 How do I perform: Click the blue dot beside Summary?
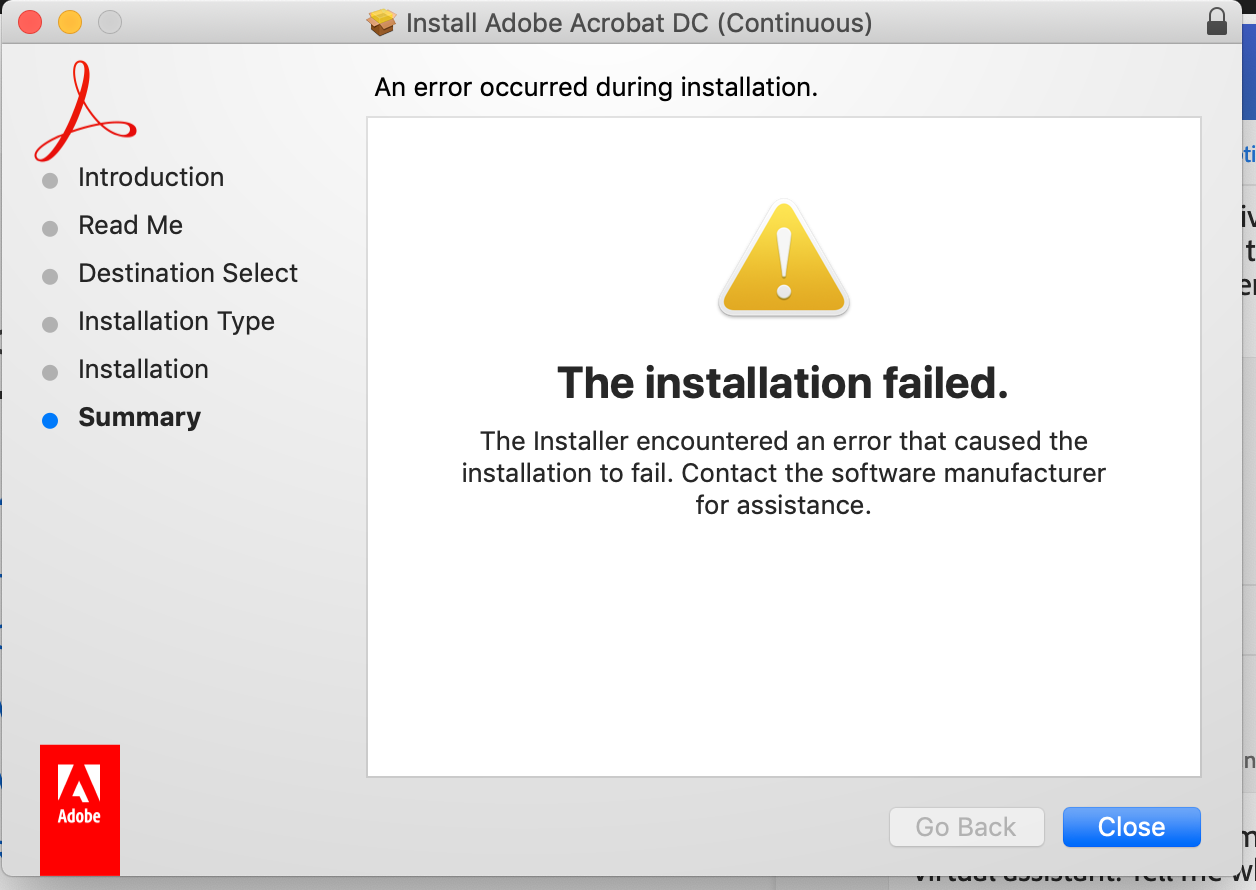click(50, 420)
